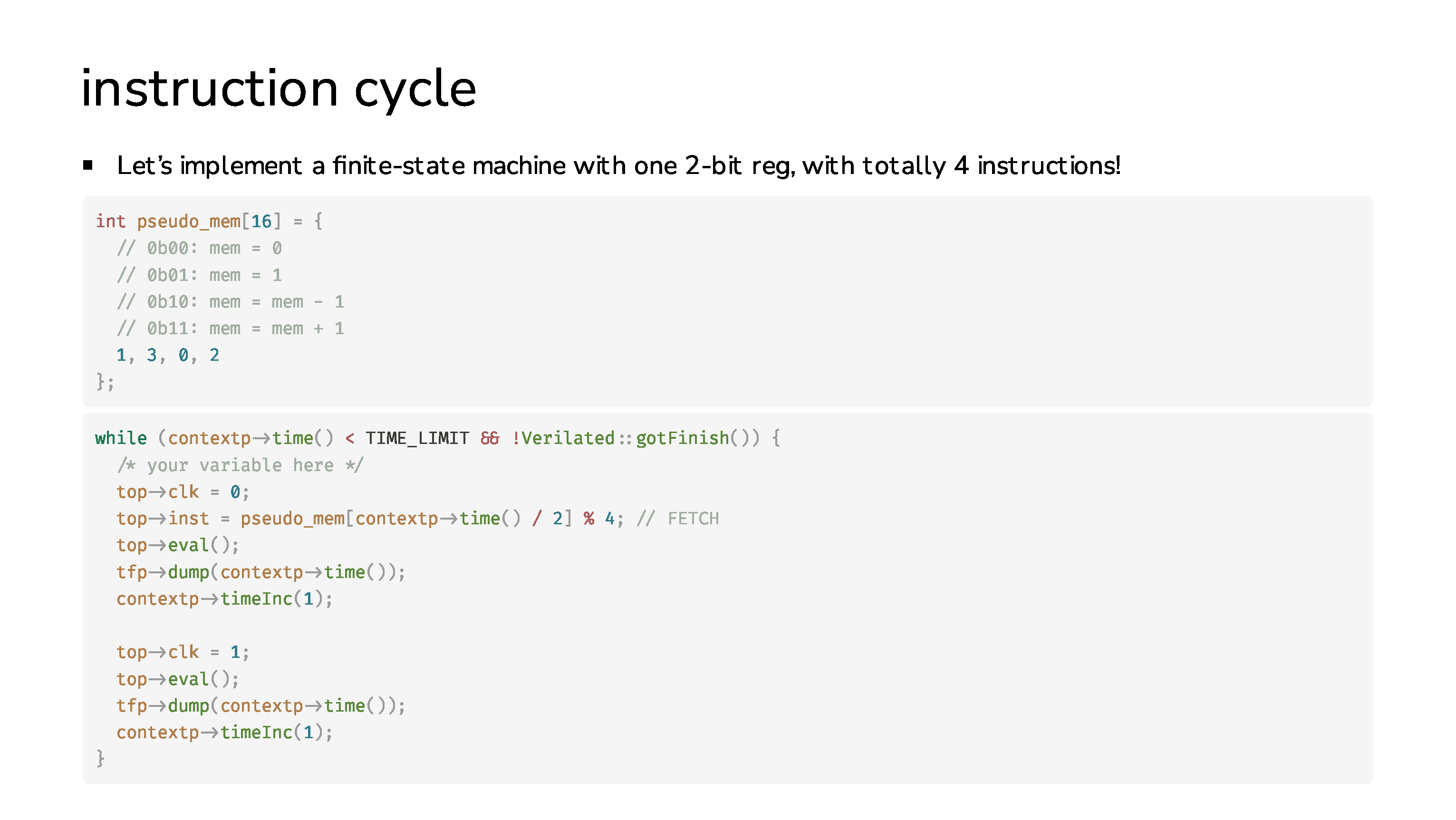Click the array values '1, 3, 0, 2'
The height and width of the screenshot is (820, 1456).
pyautogui.click(x=168, y=355)
